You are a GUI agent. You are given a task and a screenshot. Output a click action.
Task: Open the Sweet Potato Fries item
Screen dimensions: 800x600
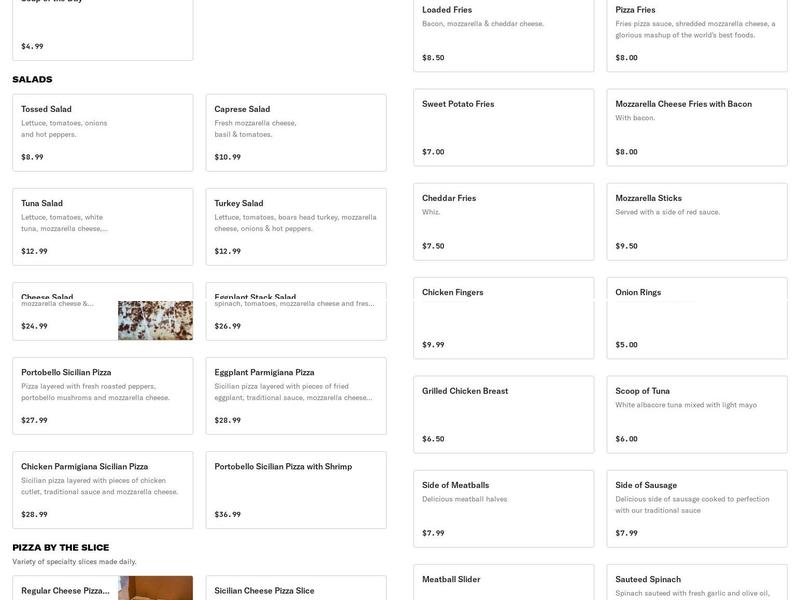503,127
